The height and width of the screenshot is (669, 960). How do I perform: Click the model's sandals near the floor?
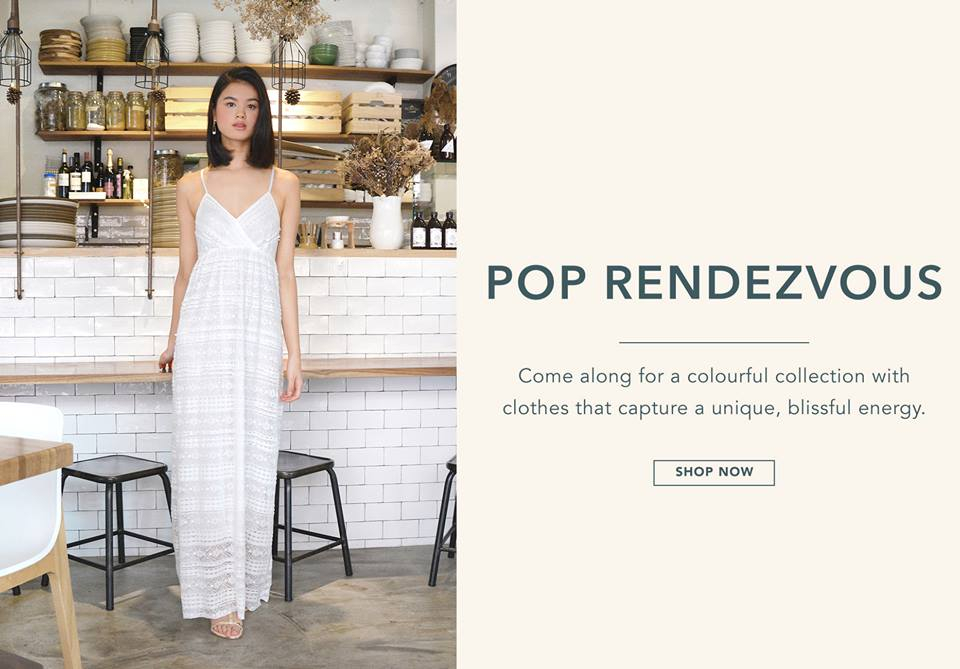[x=227, y=628]
